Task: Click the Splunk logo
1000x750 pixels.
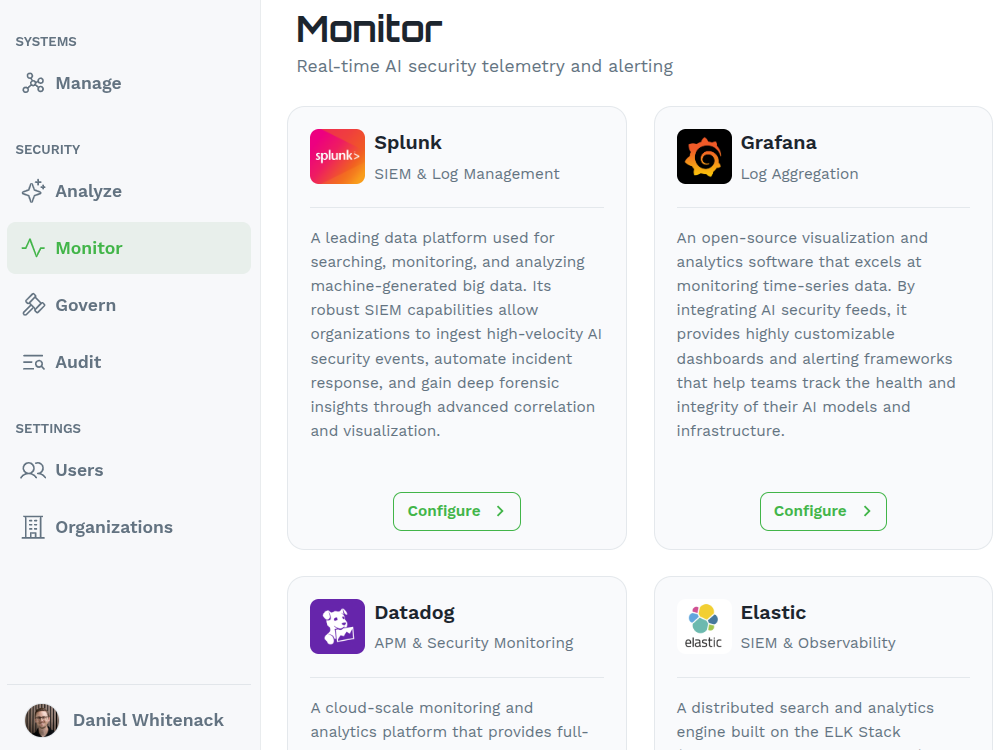Action: pyautogui.click(x=337, y=156)
